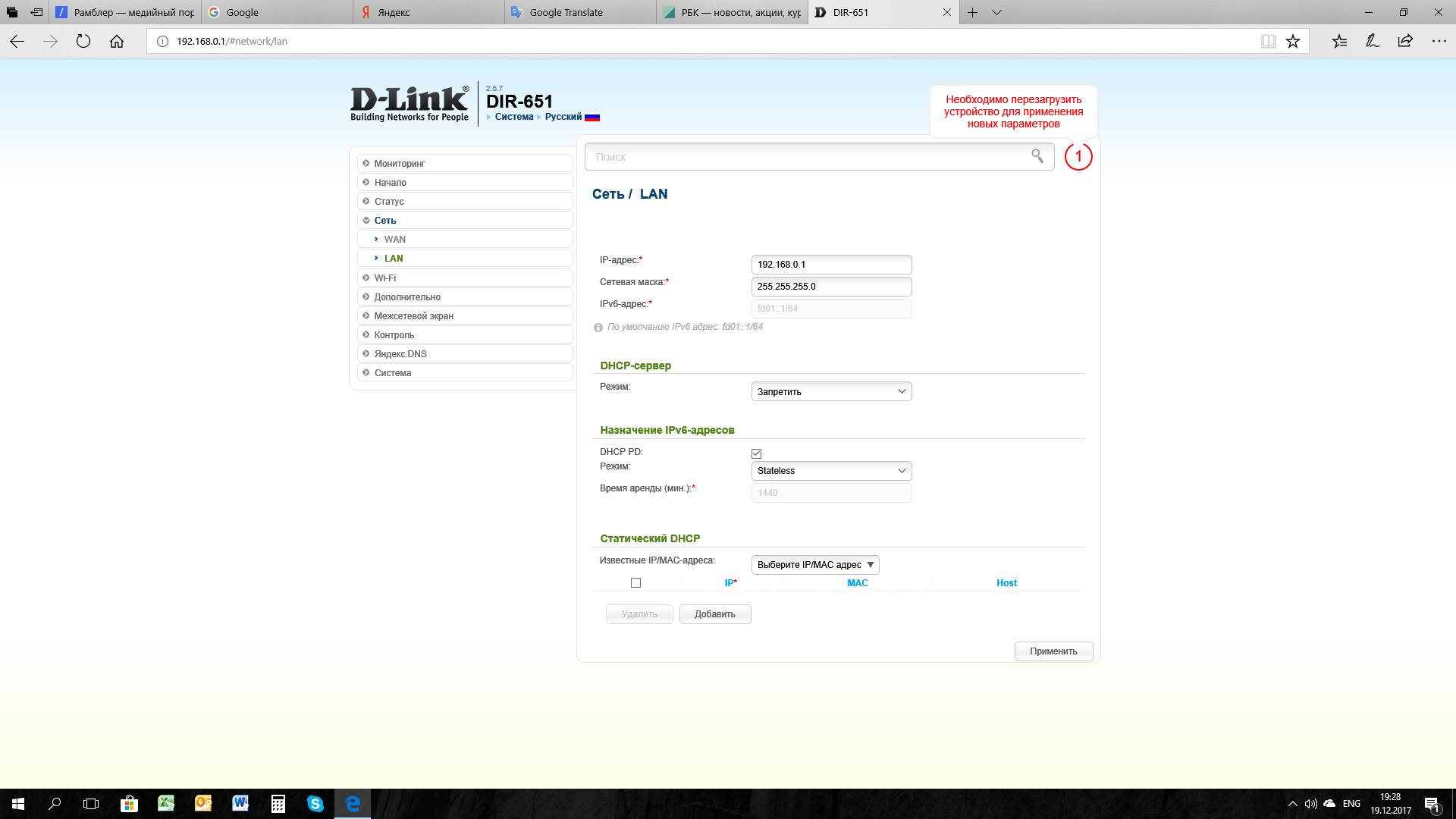Click the search magnifier icon

(1037, 156)
